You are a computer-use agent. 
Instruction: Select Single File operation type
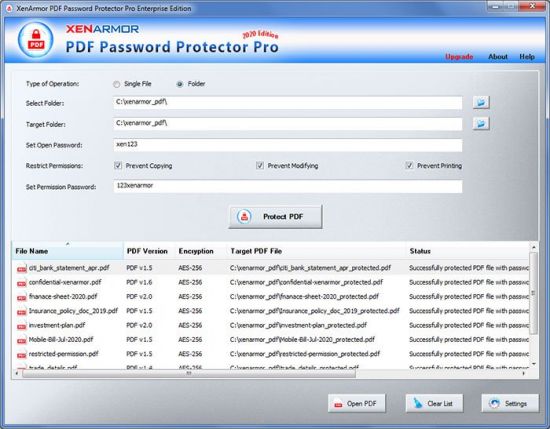coord(116,84)
